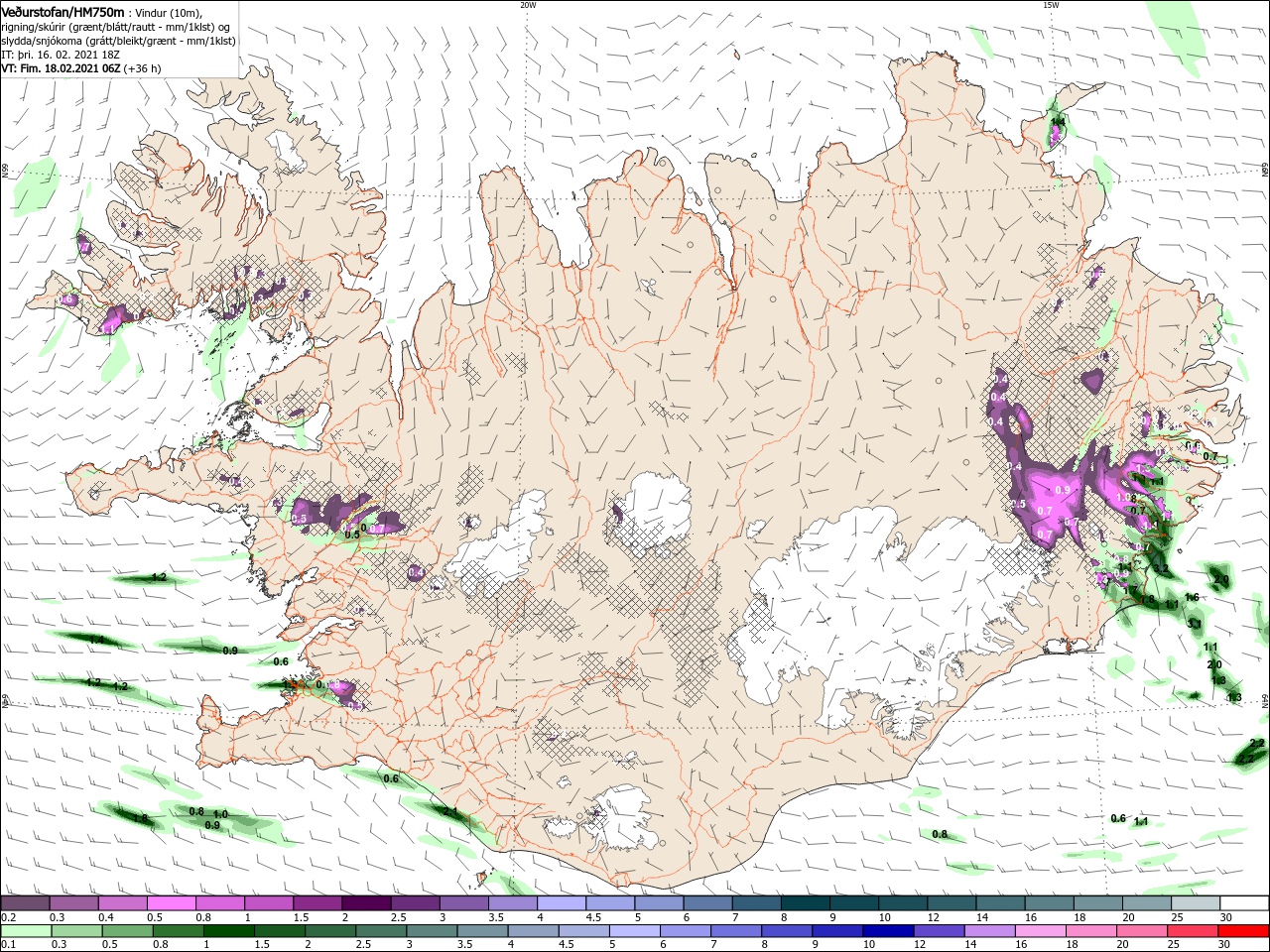The width and height of the screenshot is (1270, 952).
Task: Click the pale green 0.1 swatch in the lower legend row
Action: point(26,931)
